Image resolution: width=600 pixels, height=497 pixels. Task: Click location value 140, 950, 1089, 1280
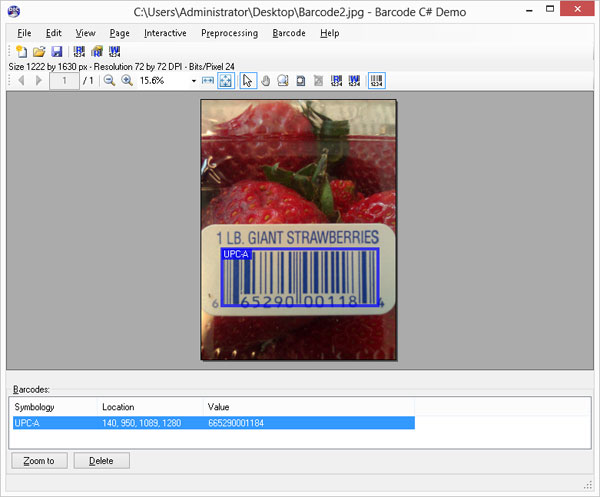(x=142, y=423)
